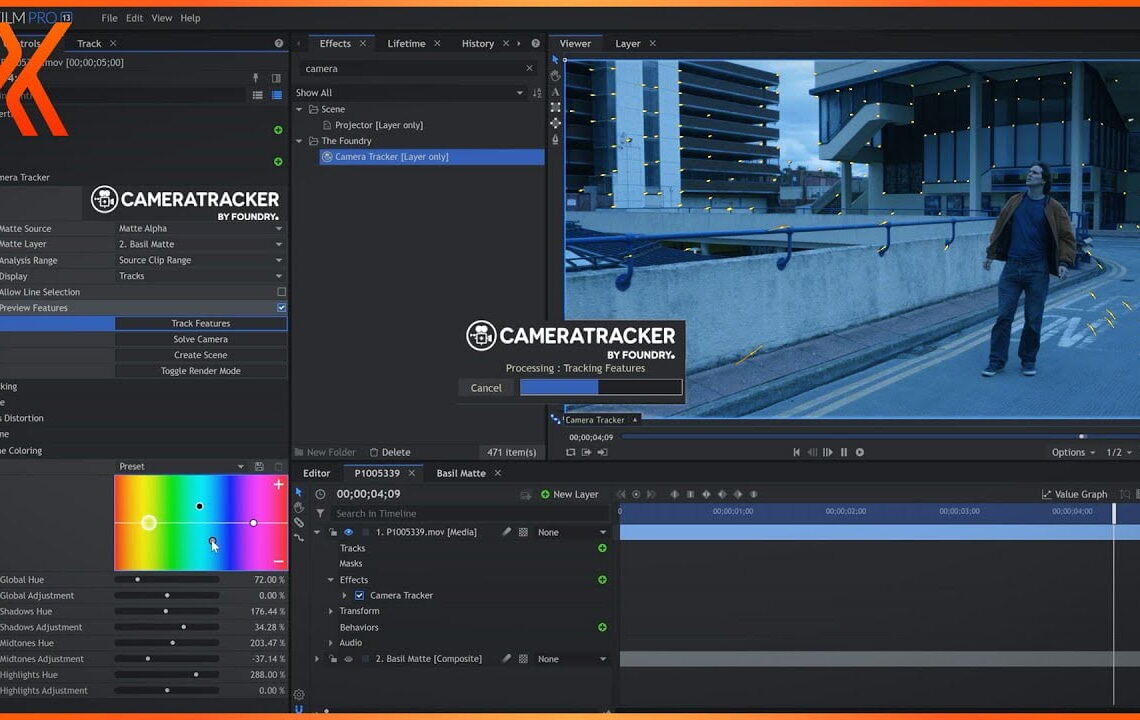
Task: Open the Lifetime panel tab
Action: tap(407, 43)
